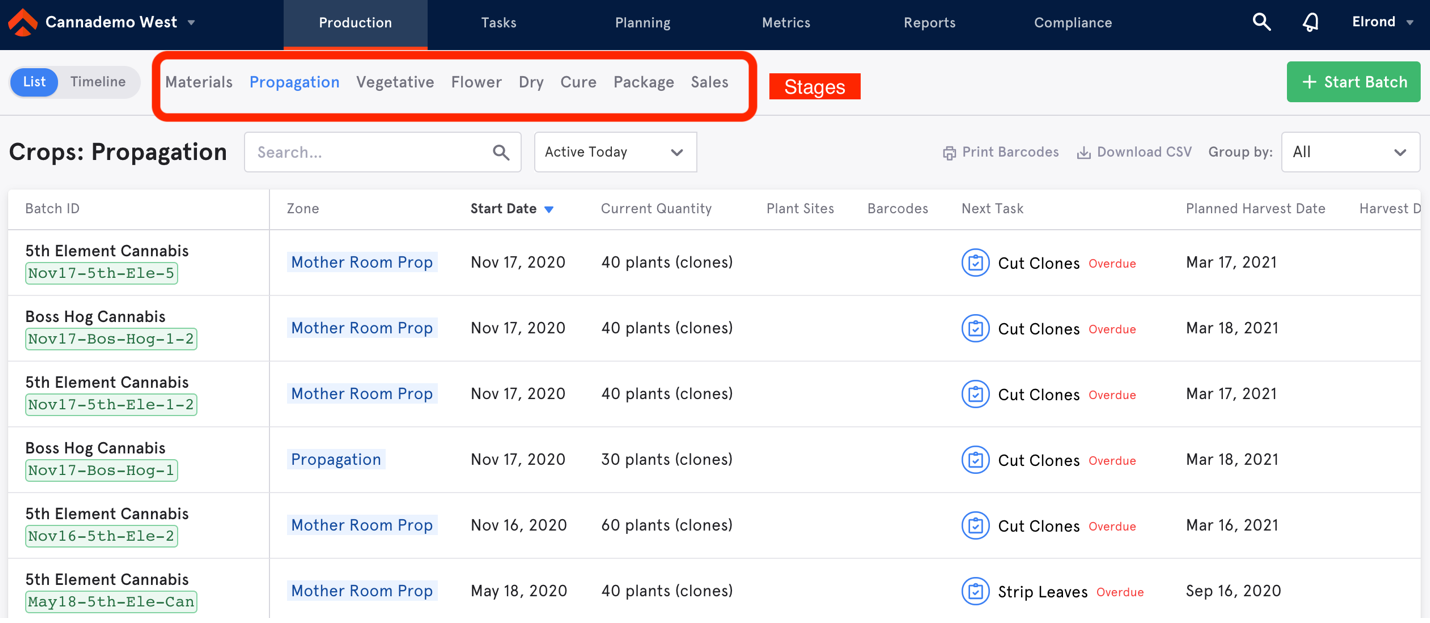
Task: Click the Cannademo orange logo icon
Action: point(22,22)
